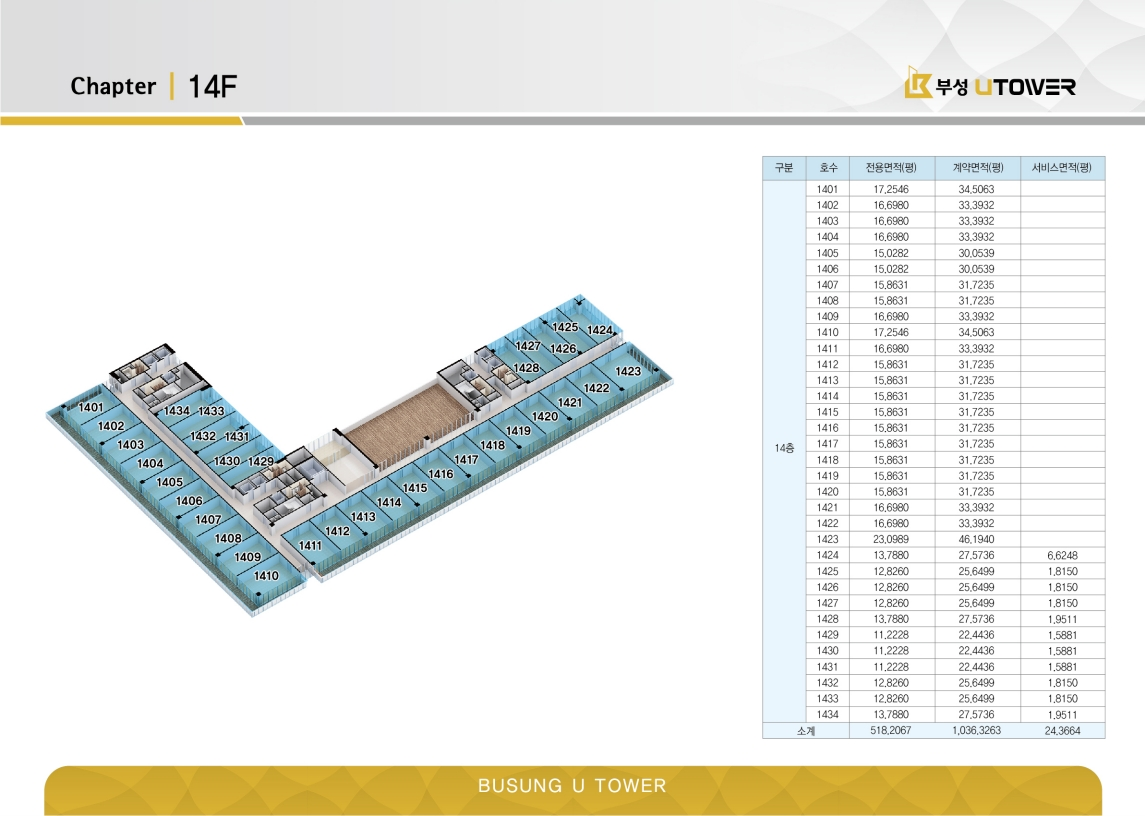Click service area value '6.6248'
1145x816 pixels.
(x=1062, y=555)
